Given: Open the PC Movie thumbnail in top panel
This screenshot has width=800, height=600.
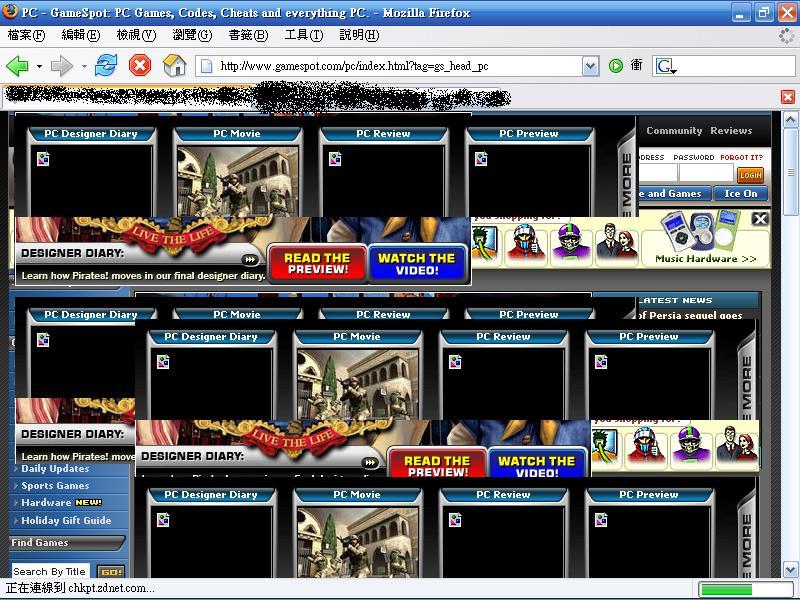Looking at the screenshot, I should tap(237, 181).
